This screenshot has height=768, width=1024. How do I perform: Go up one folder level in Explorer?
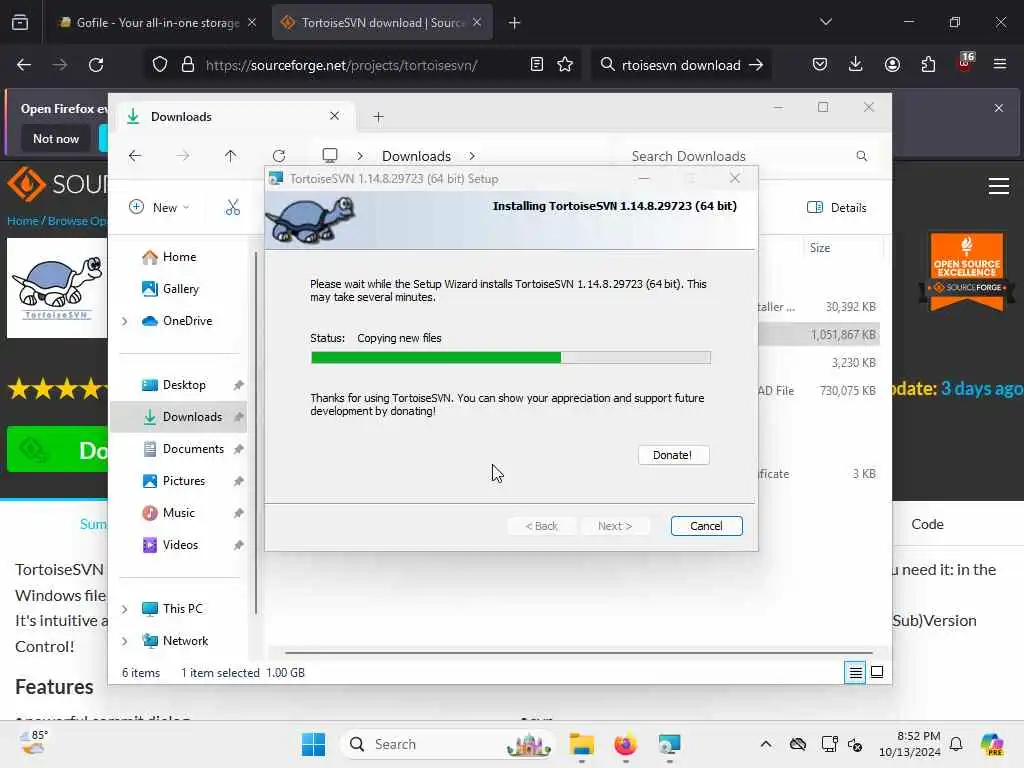click(x=231, y=156)
